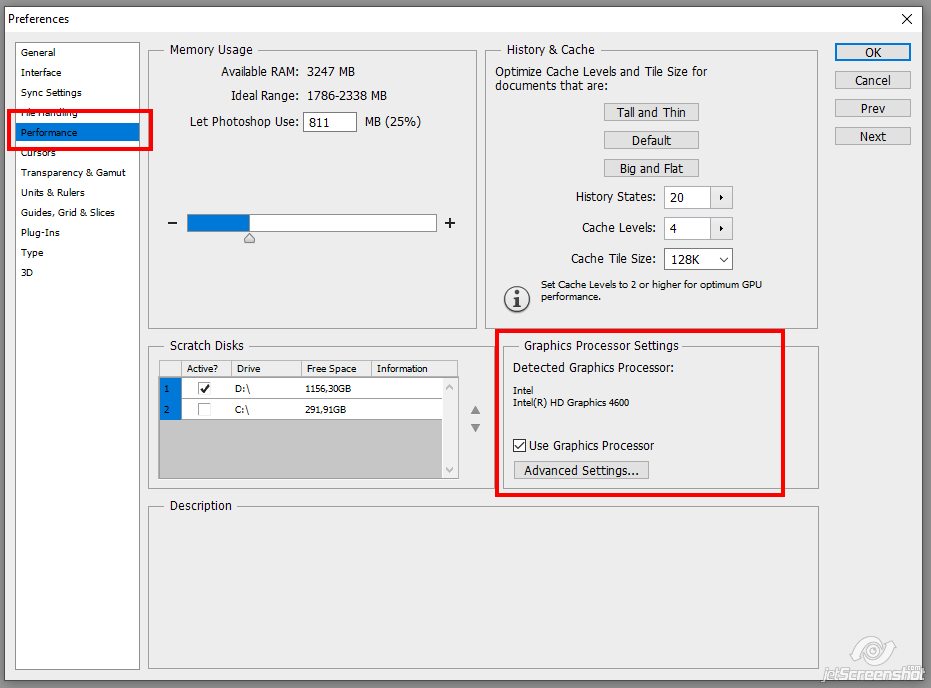This screenshot has height=688, width=931.
Task: Click the 1156,30GB free space cell
Action: point(328,389)
